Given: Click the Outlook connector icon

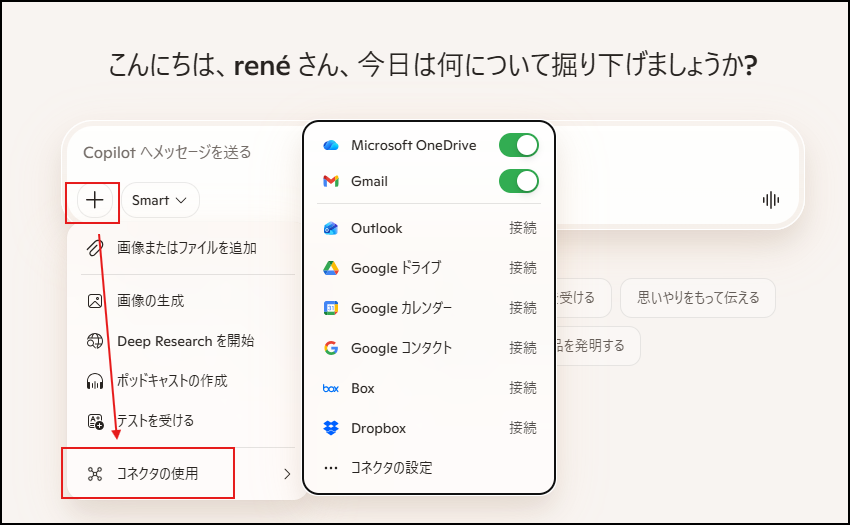Looking at the screenshot, I should click(x=331, y=228).
